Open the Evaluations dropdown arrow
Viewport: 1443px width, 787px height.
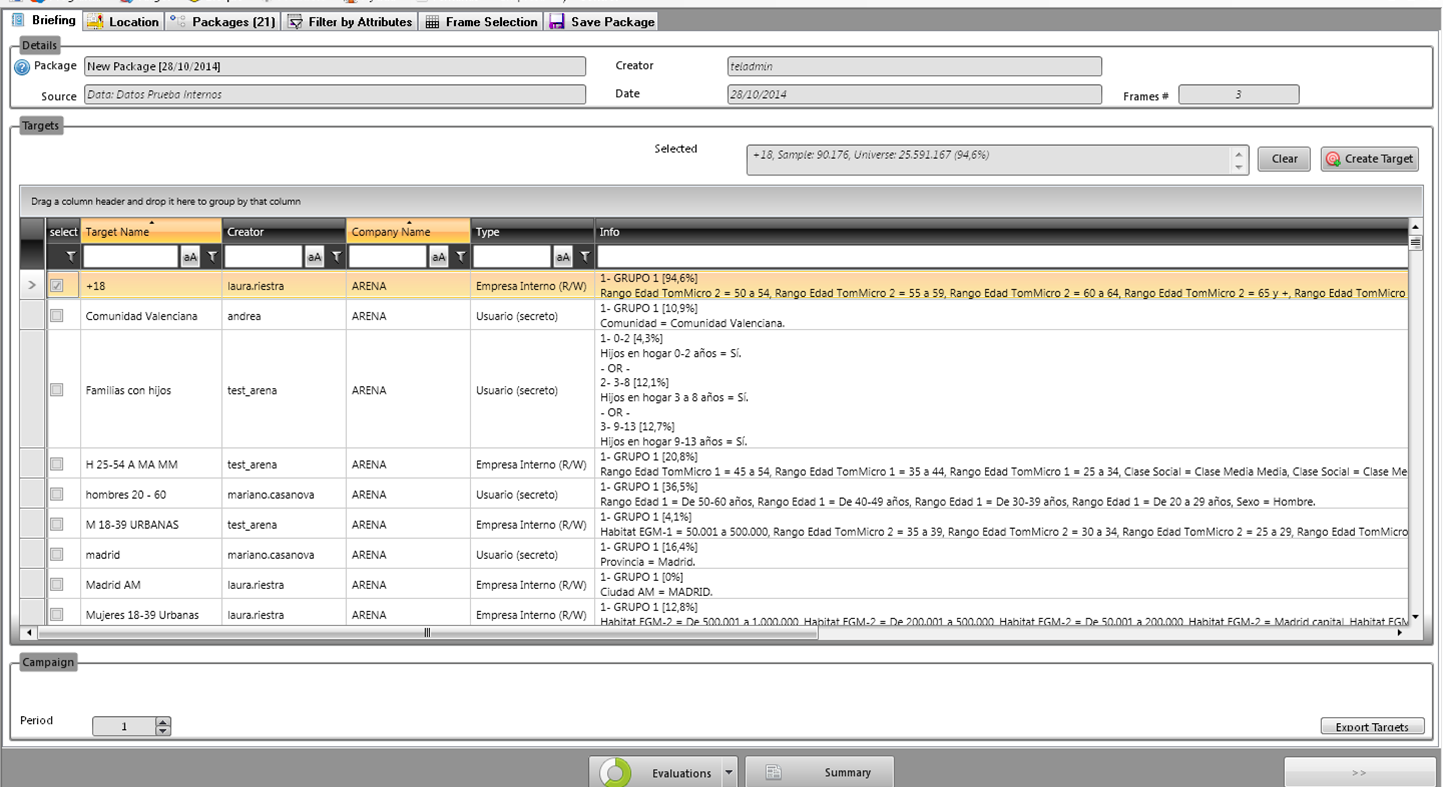pyautogui.click(x=729, y=773)
